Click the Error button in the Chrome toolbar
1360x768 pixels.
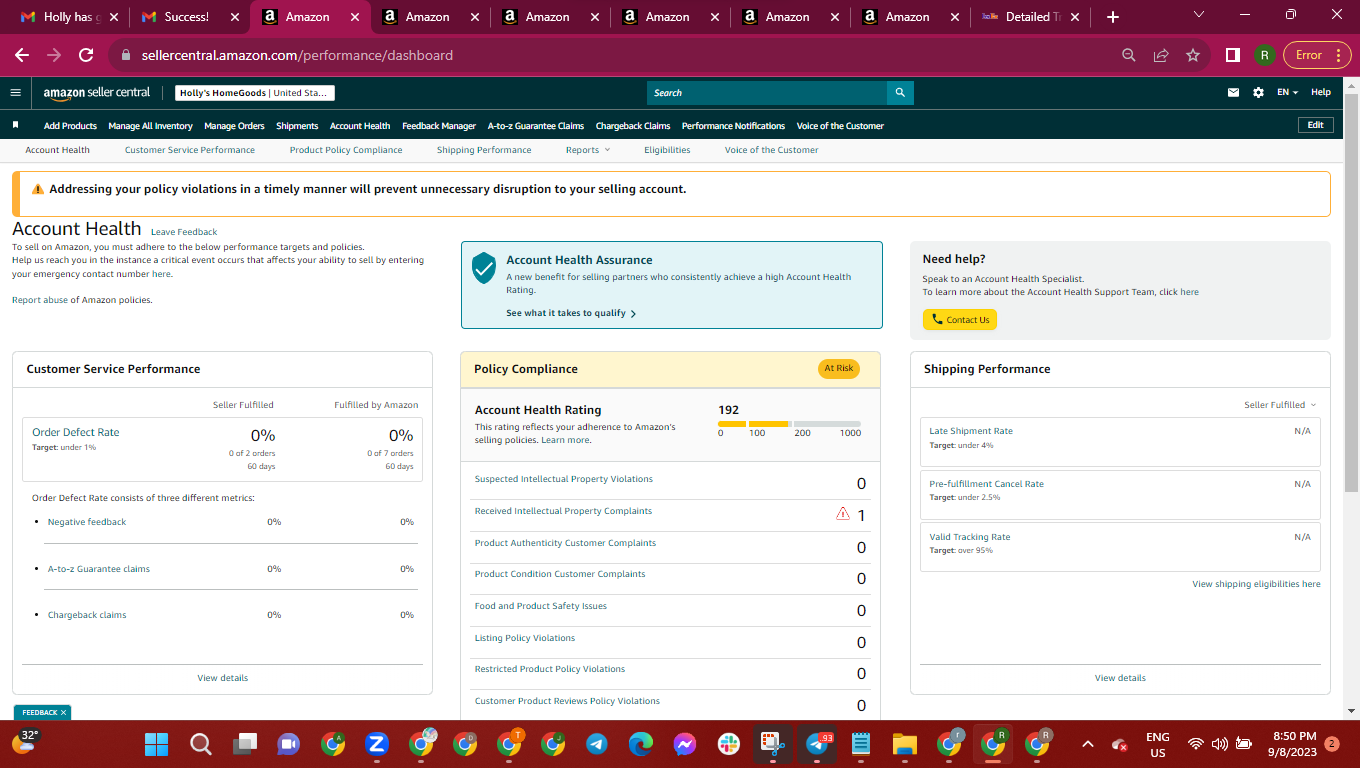[1309, 55]
